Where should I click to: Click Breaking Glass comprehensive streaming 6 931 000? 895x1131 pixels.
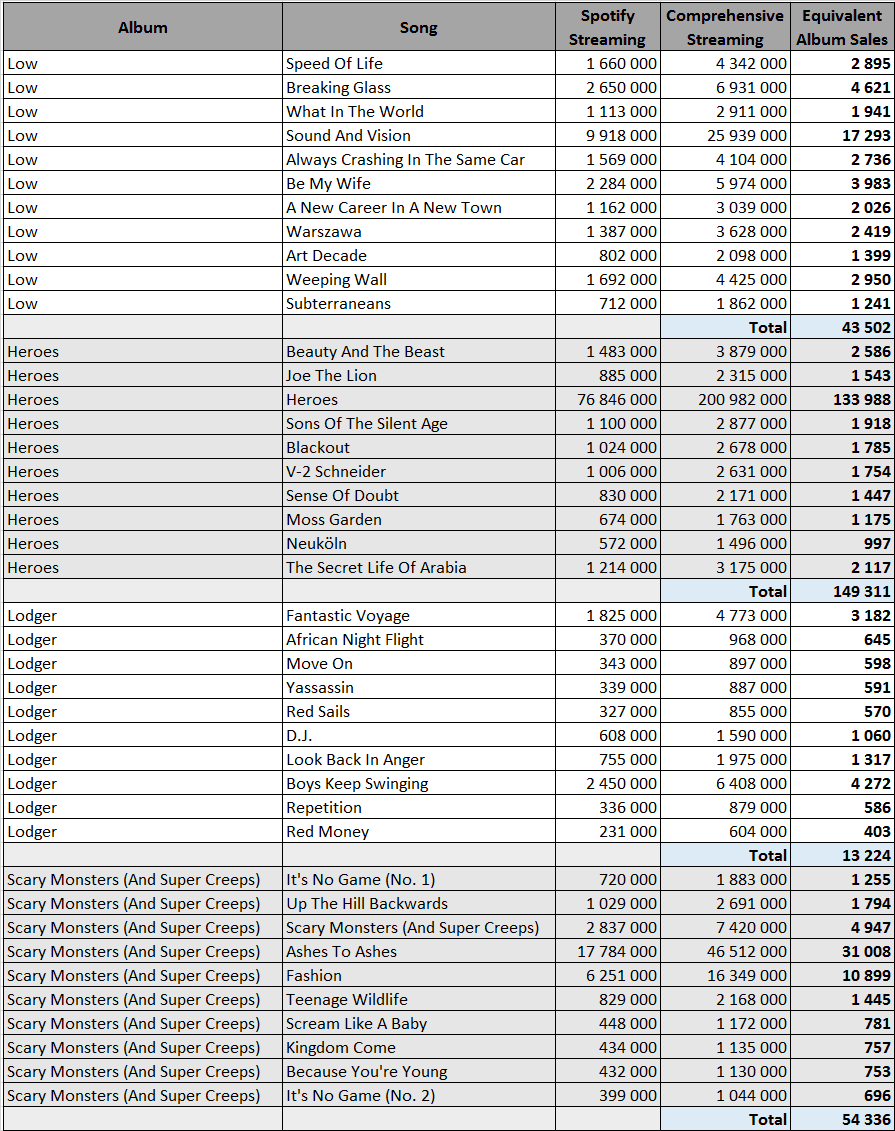click(726, 87)
